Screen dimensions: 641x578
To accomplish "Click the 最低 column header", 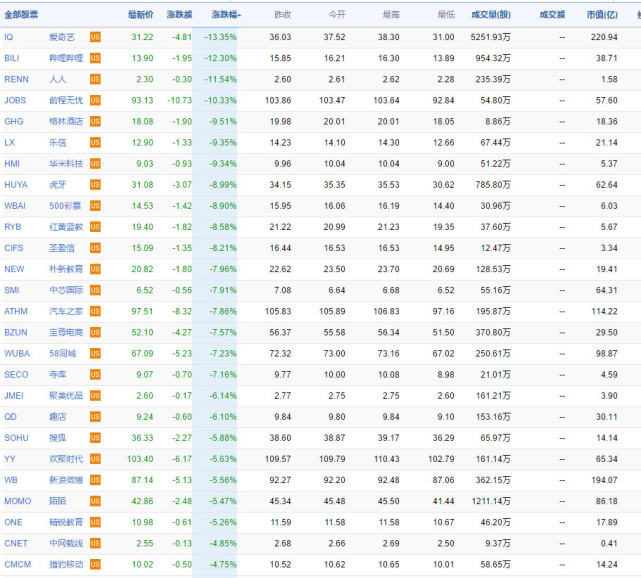I will [x=446, y=15].
